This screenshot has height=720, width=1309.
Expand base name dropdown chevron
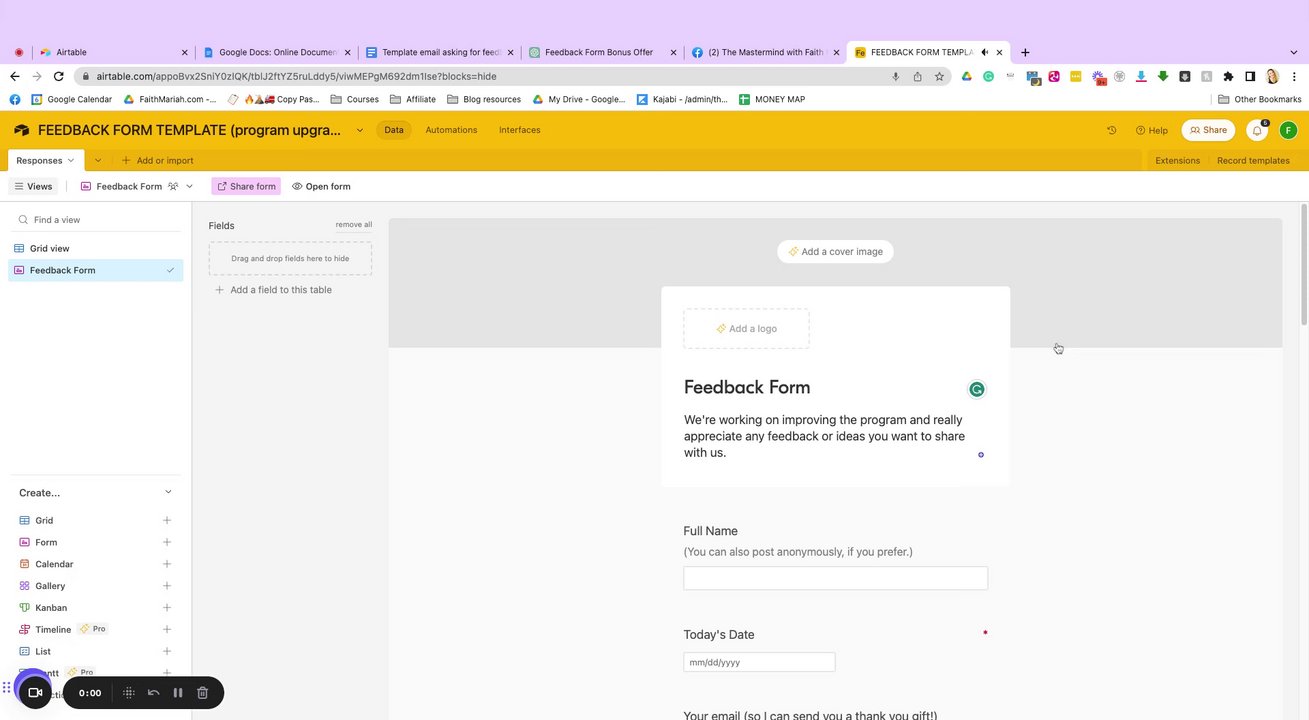pyautogui.click(x=360, y=130)
